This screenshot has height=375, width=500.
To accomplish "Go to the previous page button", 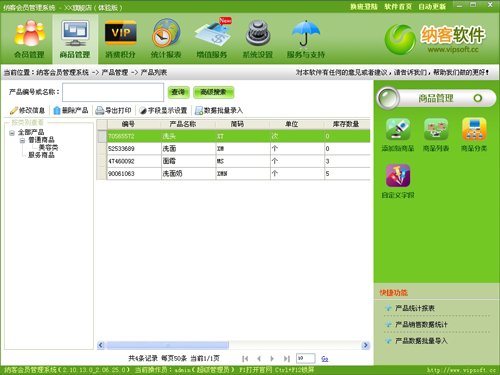I will (x=259, y=359).
